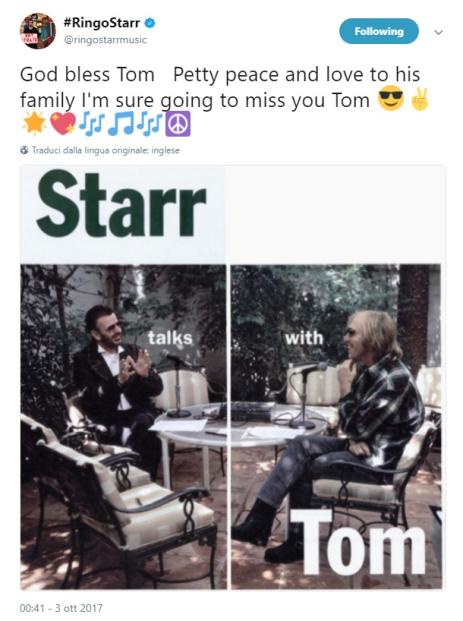Open the @ringostarrmusic handle link
Viewport: 463px width, 621px height.
105,40
